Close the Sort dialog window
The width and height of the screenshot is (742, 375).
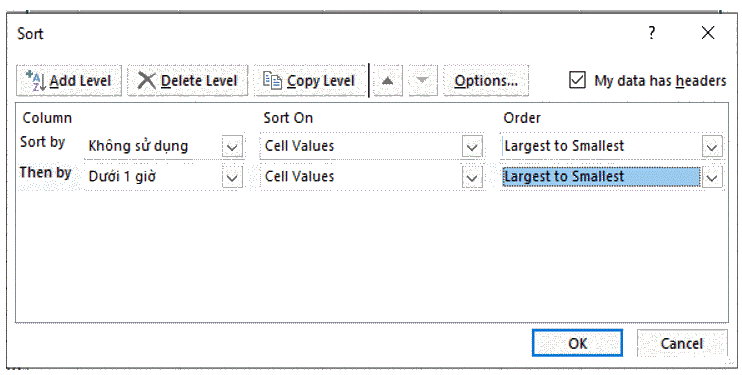[x=708, y=33]
